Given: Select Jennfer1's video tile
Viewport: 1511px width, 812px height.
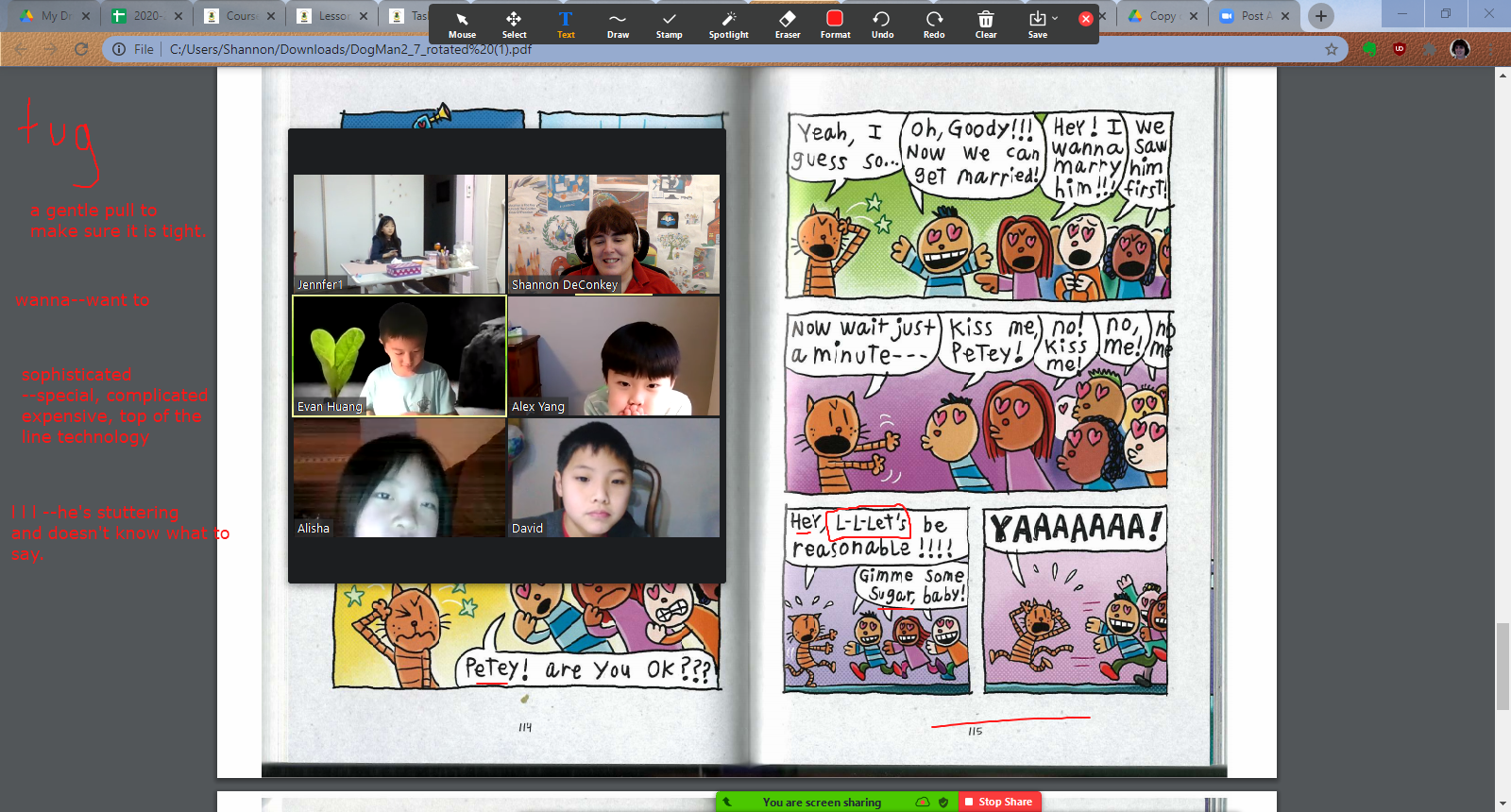Looking at the screenshot, I should pyautogui.click(x=399, y=234).
